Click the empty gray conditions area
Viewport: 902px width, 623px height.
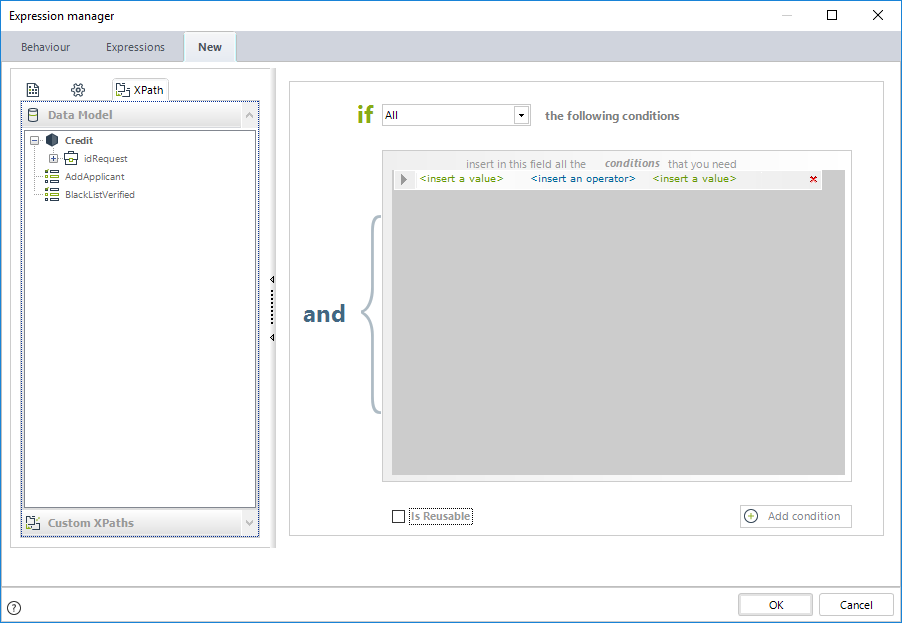point(618,334)
